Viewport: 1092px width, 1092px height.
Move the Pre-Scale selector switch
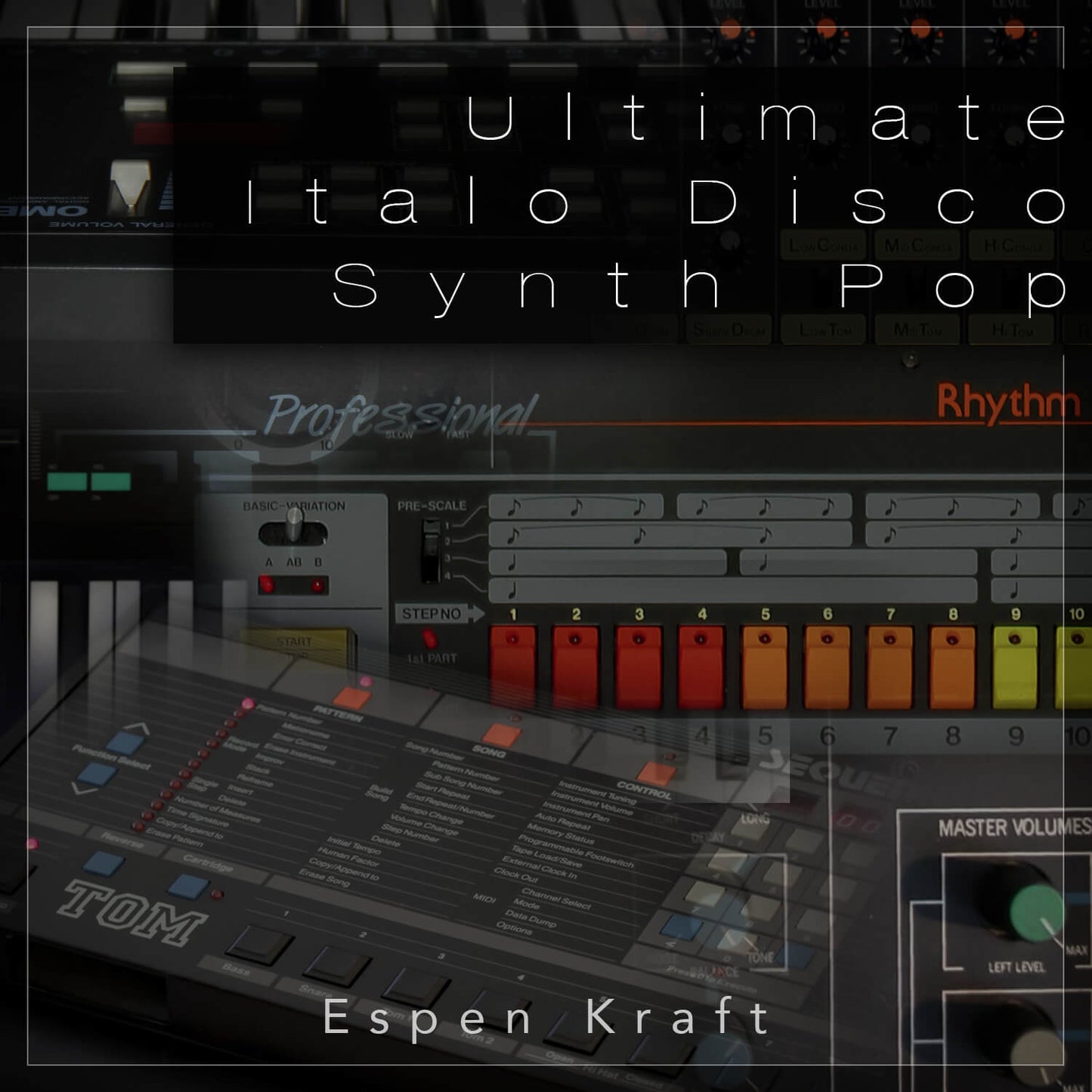point(430,550)
